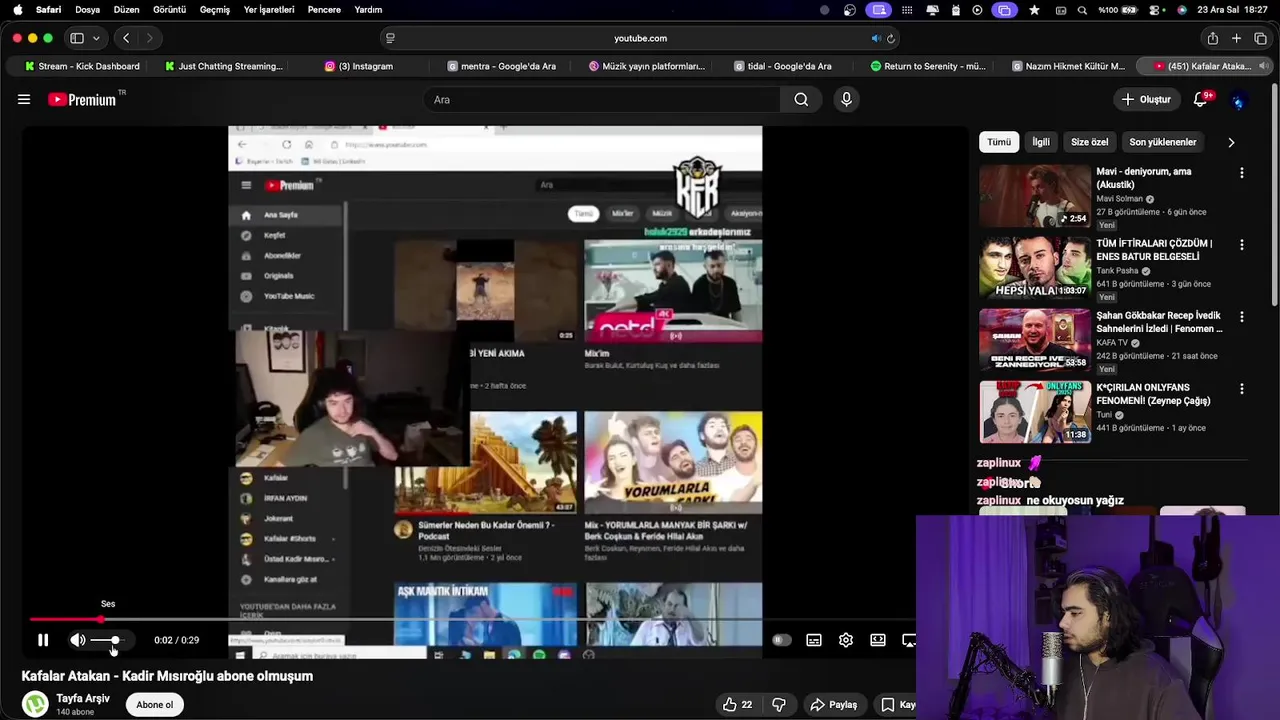
Task: Open the YouTube notifications bell
Action: [1201, 99]
